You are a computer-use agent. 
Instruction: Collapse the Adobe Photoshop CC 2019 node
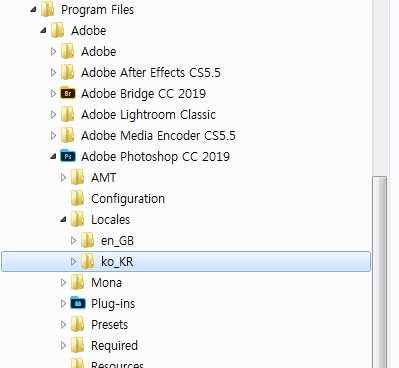pyautogui.click(x=53, y=157)
